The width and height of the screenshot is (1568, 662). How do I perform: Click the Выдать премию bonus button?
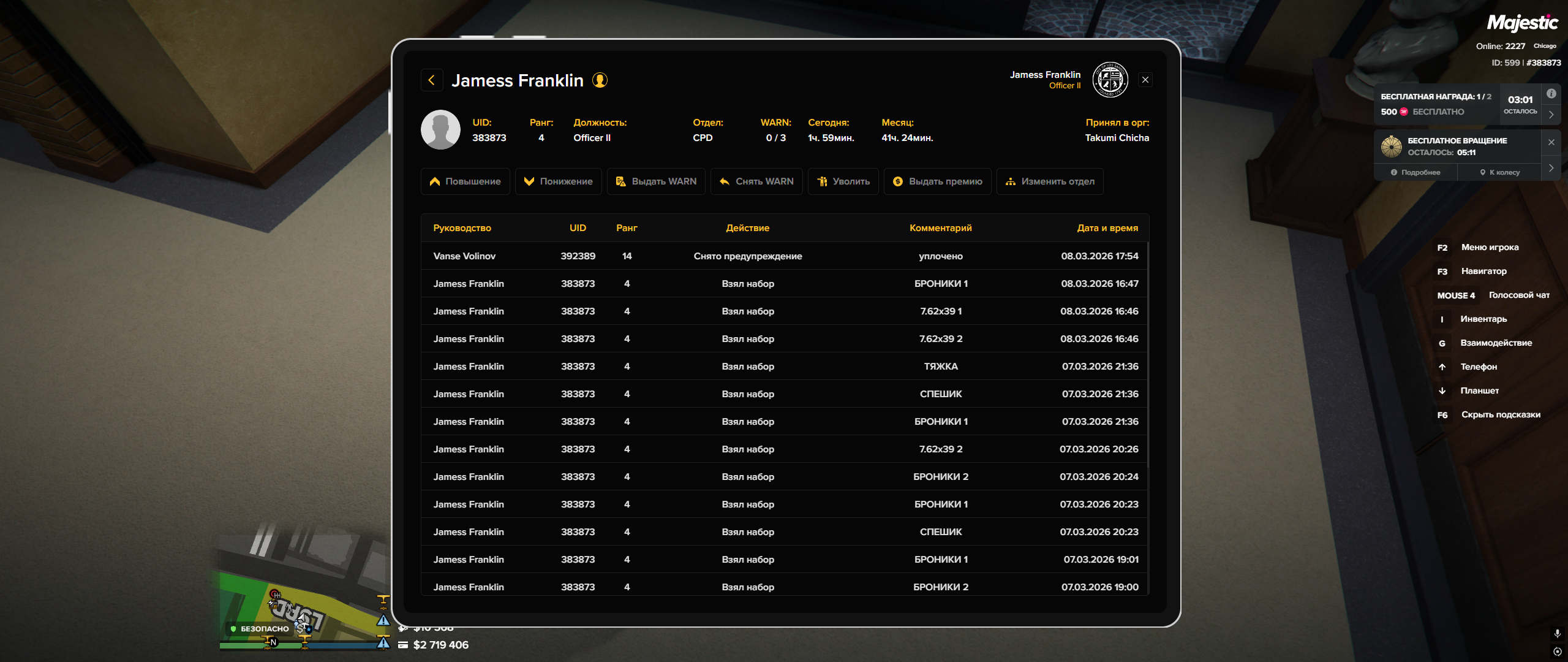(938, 181)
